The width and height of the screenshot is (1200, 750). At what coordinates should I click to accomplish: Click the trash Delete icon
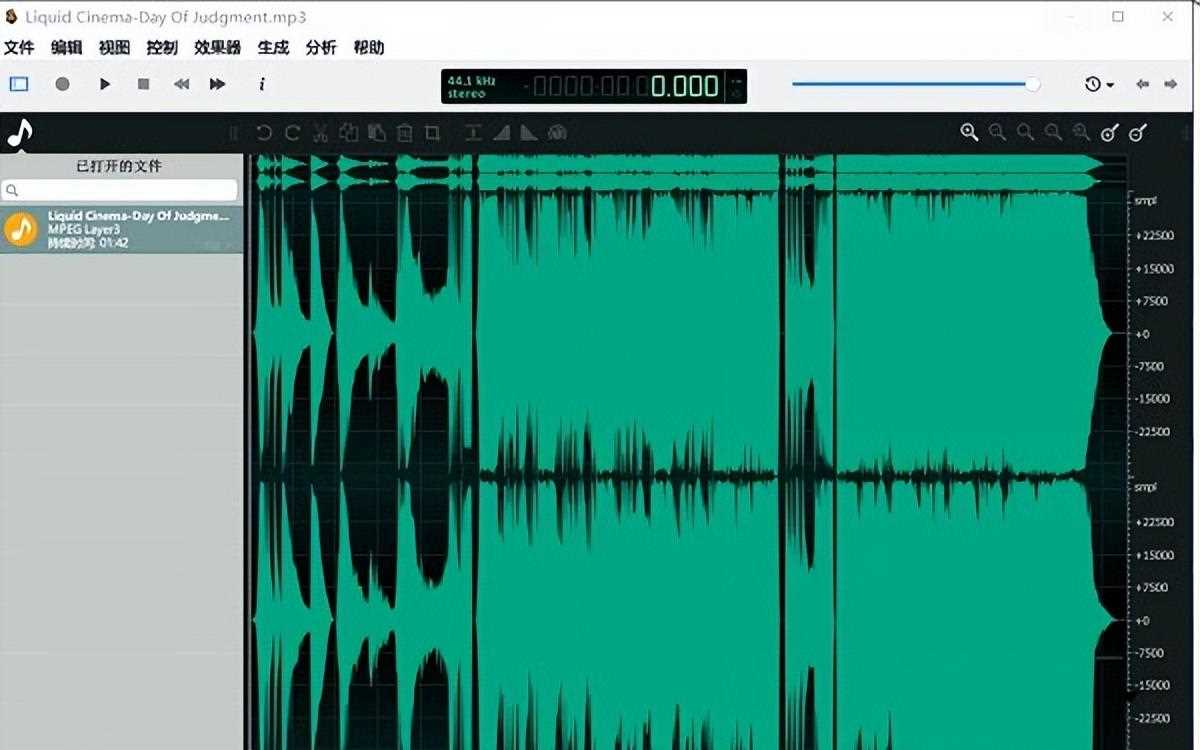(404, 133)
